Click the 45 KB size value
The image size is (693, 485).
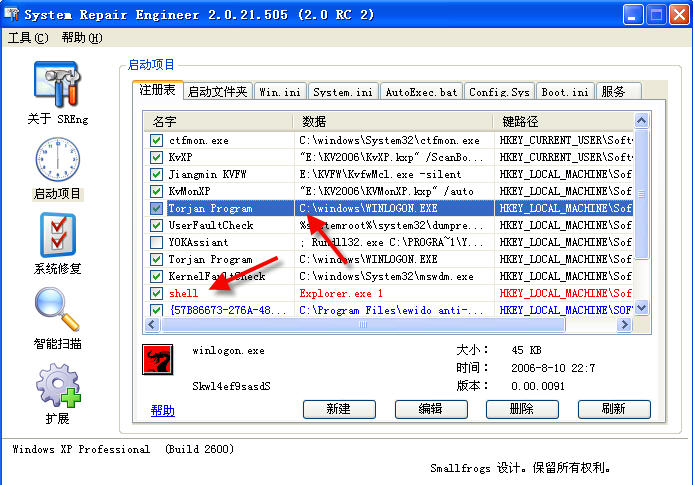click(x=526, y=350)
